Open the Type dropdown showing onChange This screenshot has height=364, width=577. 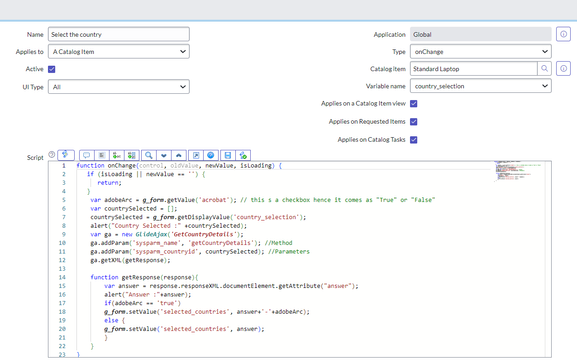pos(481,52)
